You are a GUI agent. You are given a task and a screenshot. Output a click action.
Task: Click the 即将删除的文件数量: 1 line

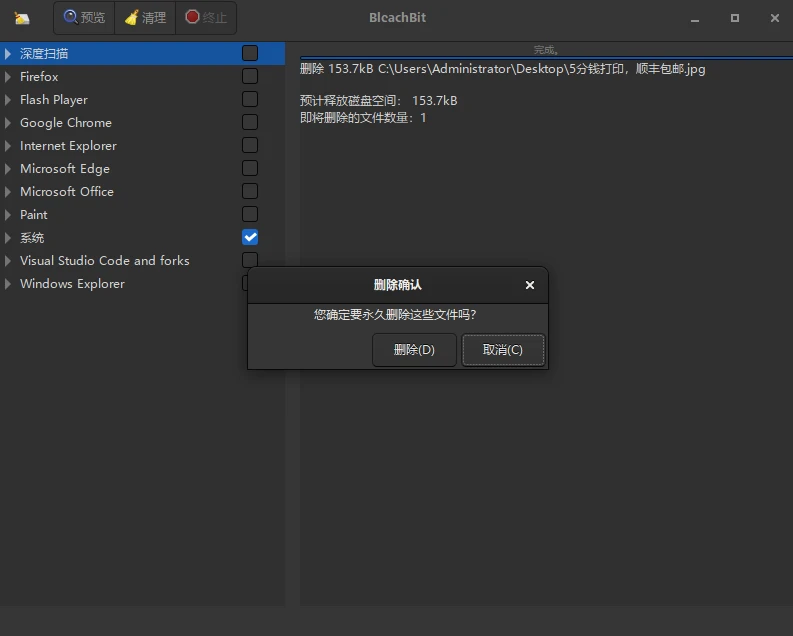363,118
